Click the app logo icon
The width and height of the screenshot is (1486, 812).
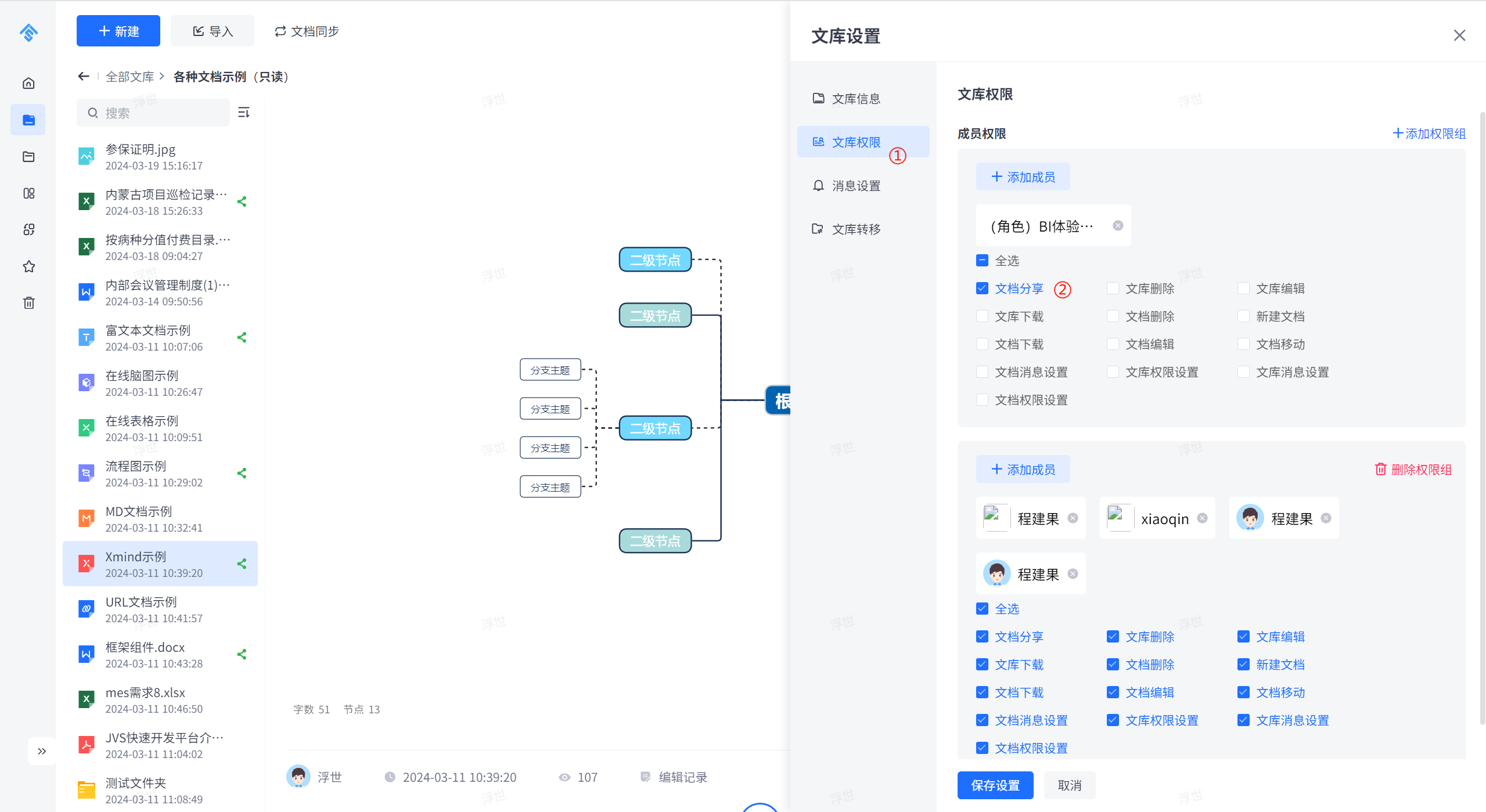coord(28,32)
